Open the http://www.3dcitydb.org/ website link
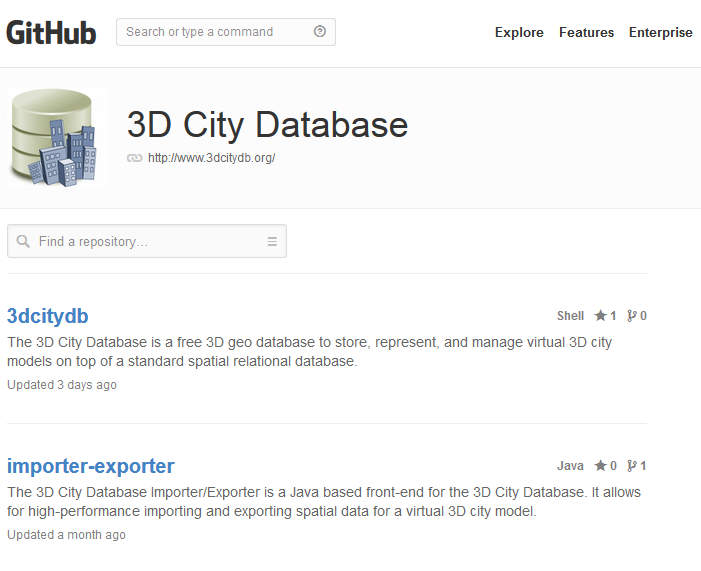701x571 pixels. [211, 158]
